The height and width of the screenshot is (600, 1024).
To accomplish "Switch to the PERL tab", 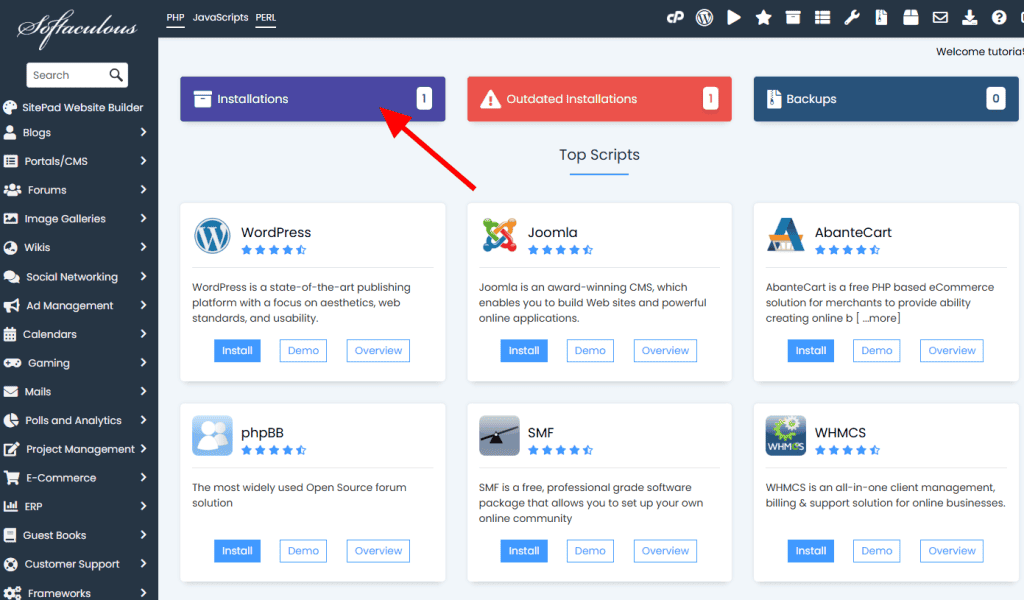I will (x=265, y=18).
